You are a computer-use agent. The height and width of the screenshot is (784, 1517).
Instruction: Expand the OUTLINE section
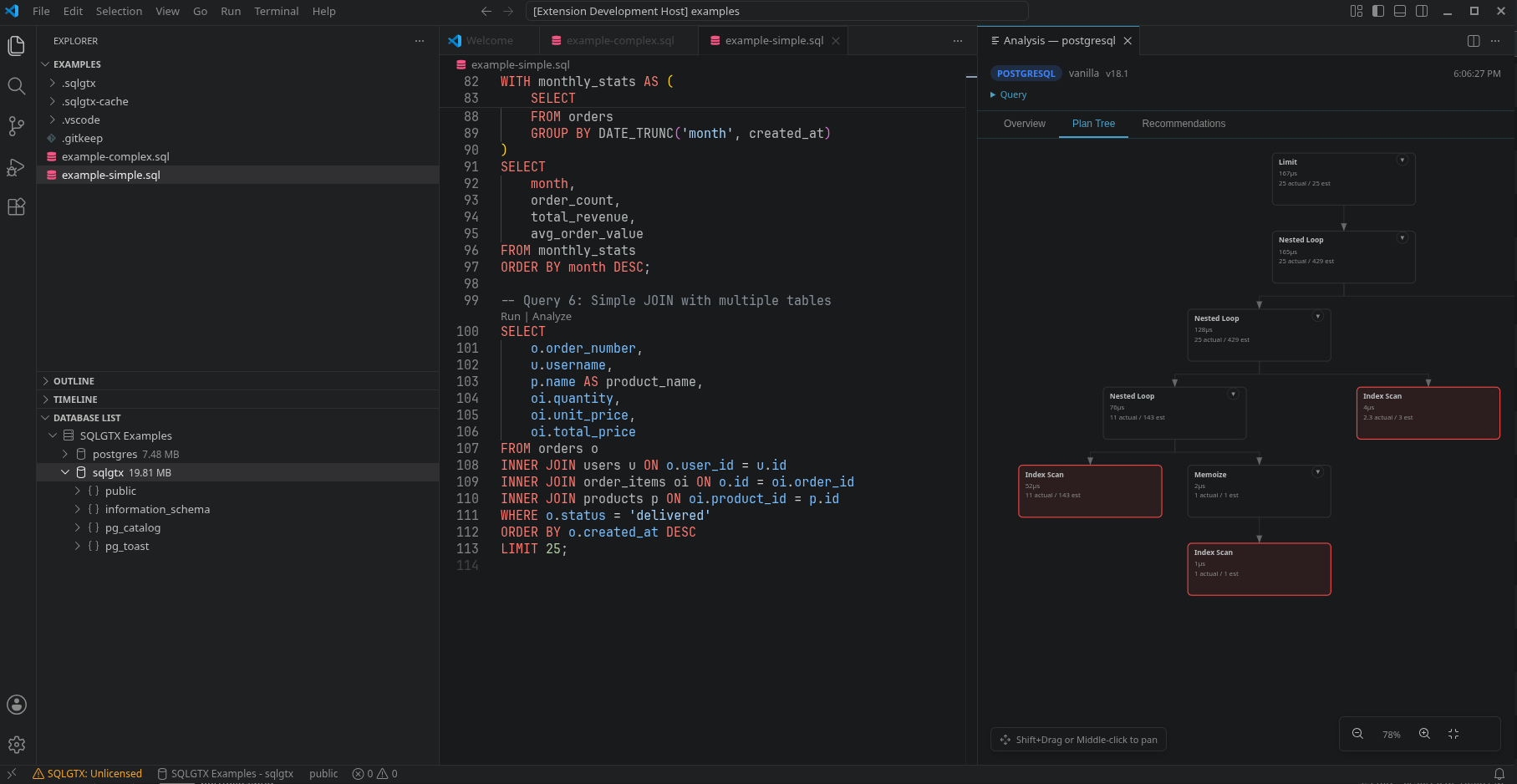pos(45,381)
